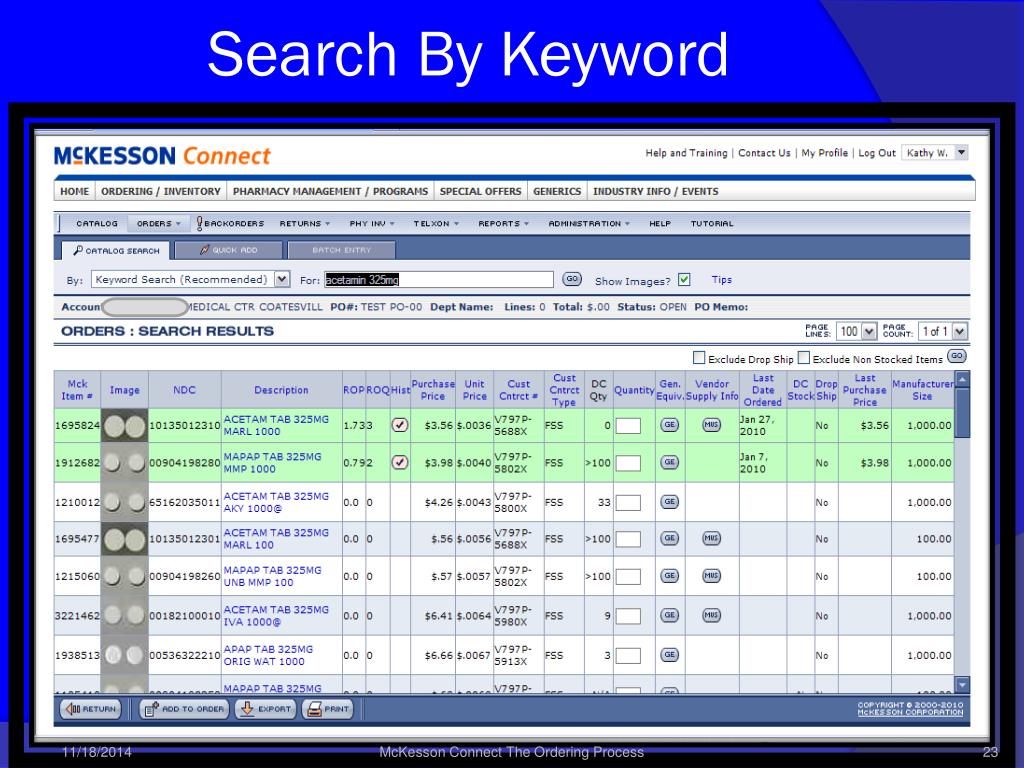Switch to Batch Entry tab
Viewport: 1024px width, 768px height.
[342, 250]
